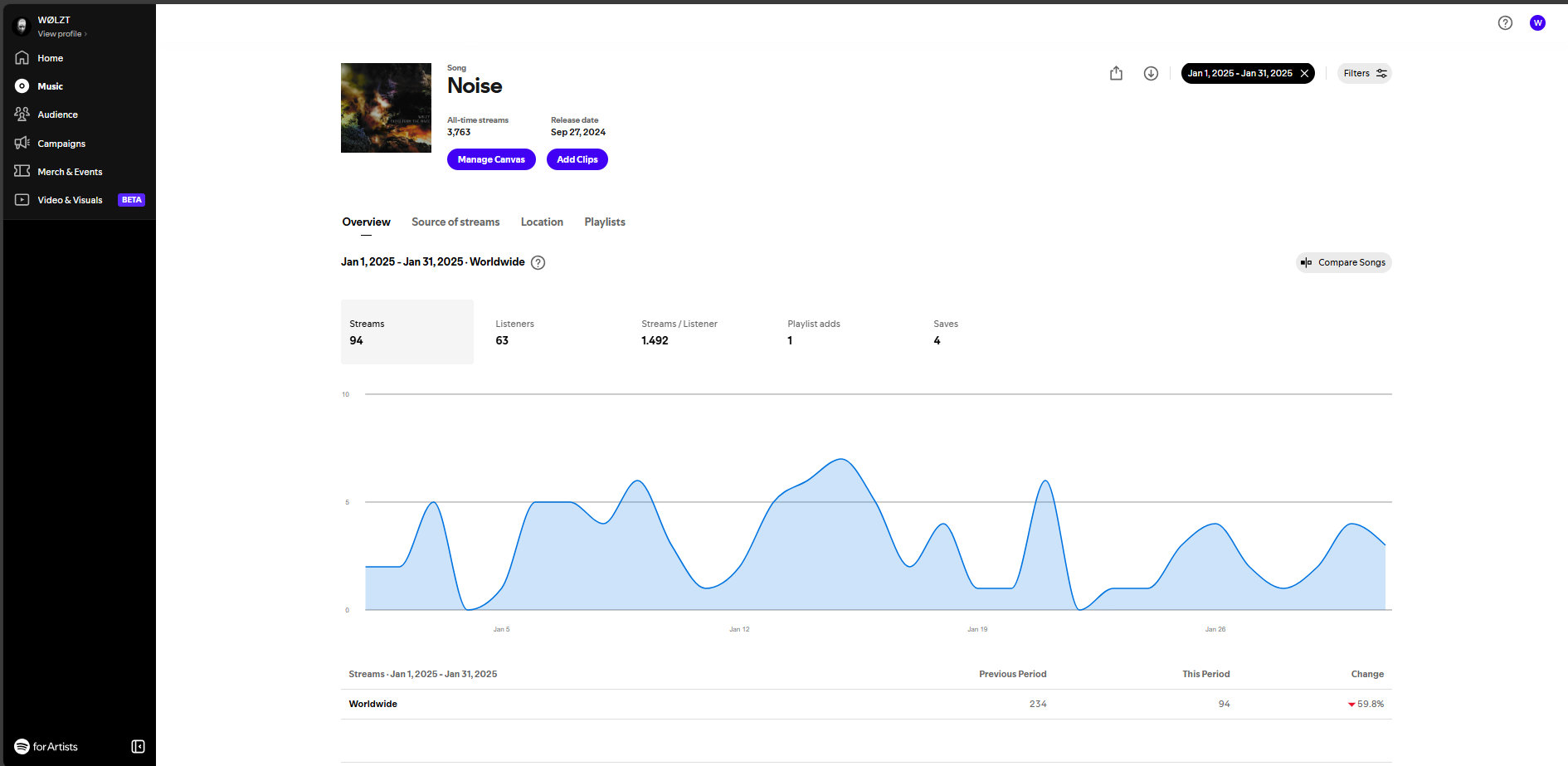This screenshot has height=766, width=1568.
Task: Open the Audience people icon
Action: pyautogui.click(x=22, y=115)
